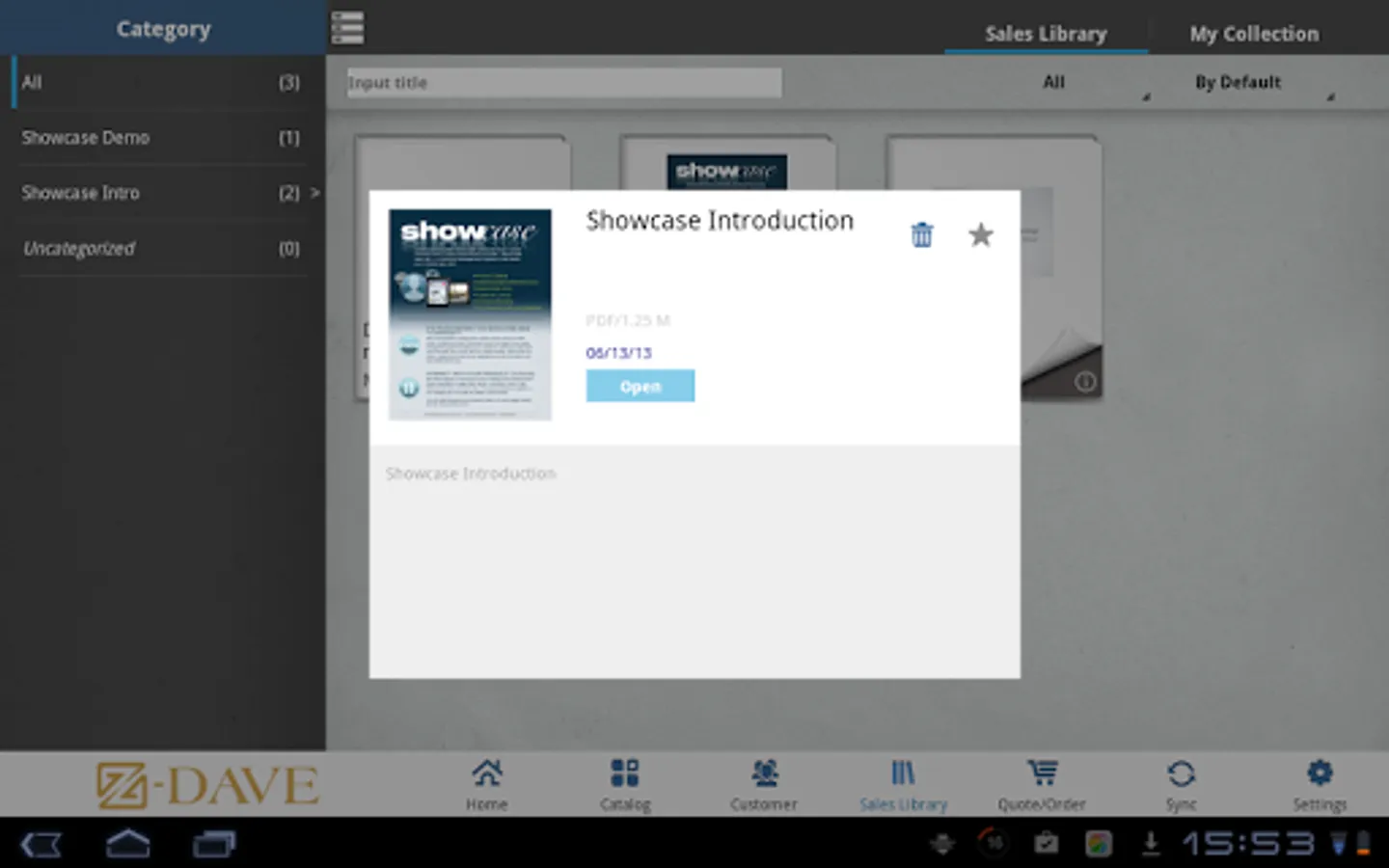Screen dimensions: 1389x868
Task: Select the Uncategorized category
Action: [x=161, y=249]
